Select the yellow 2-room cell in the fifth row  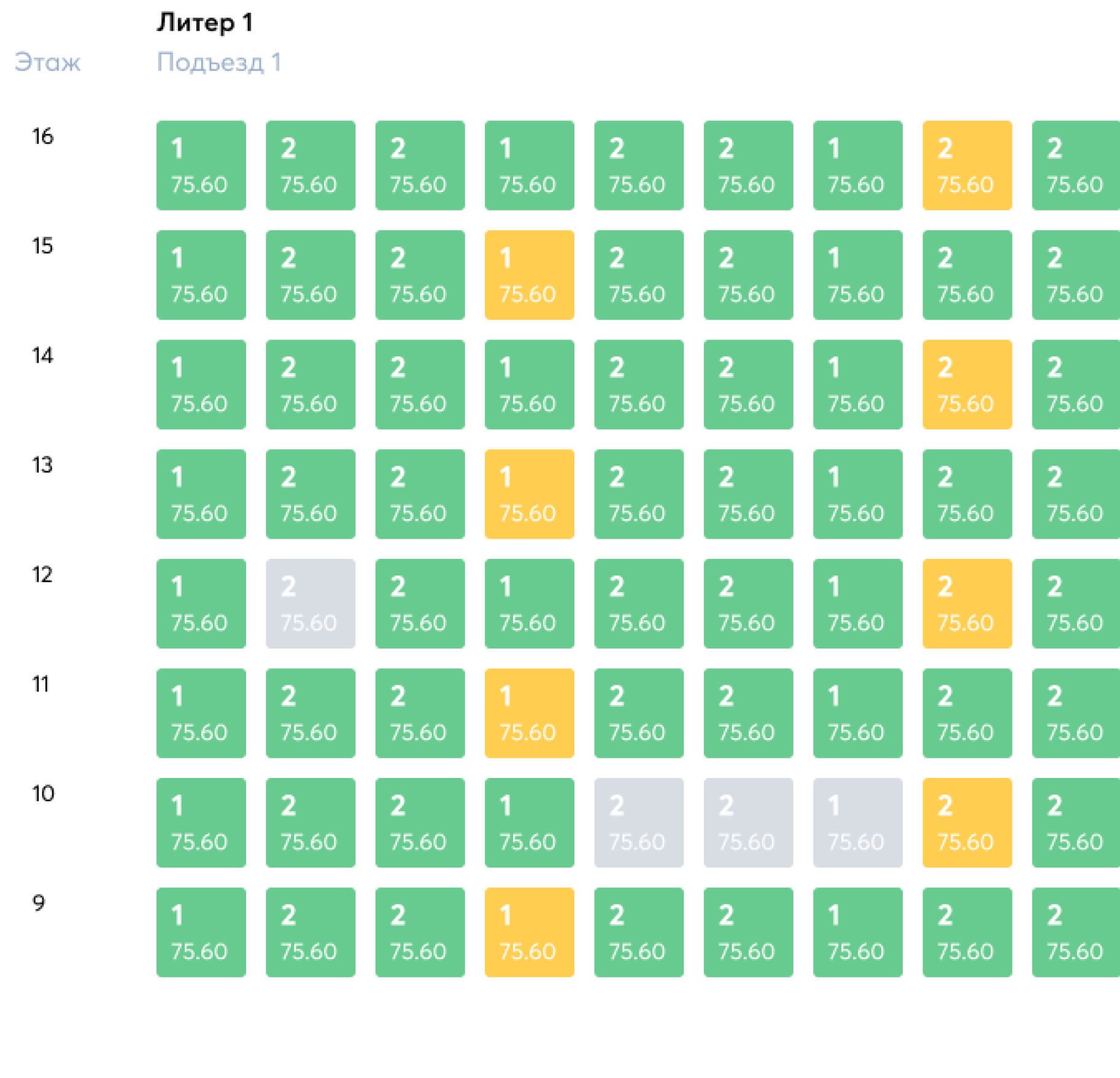pos(967,603)
